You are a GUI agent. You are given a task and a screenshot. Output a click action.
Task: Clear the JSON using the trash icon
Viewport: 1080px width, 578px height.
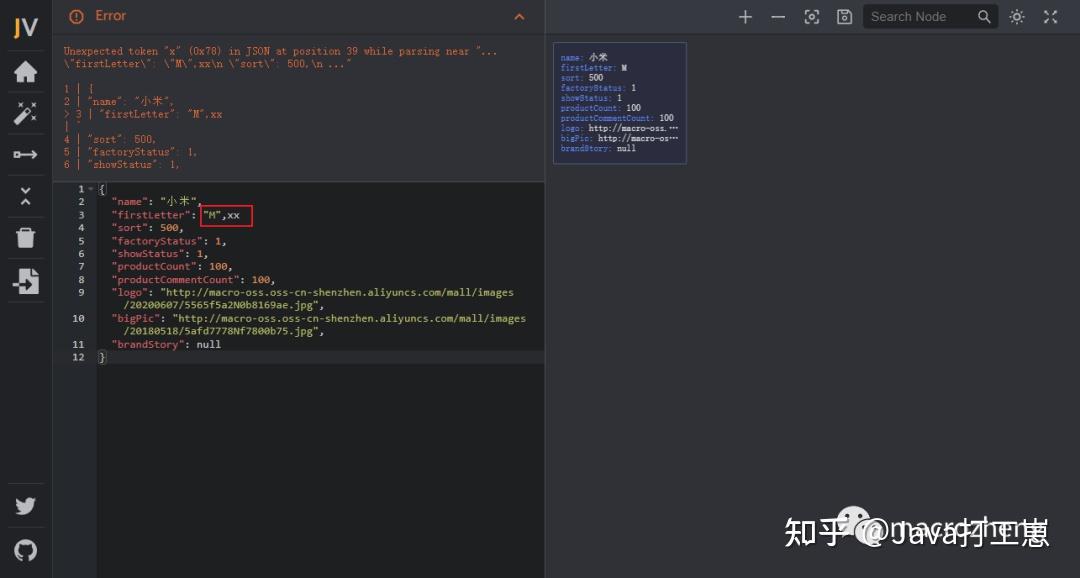25,237
